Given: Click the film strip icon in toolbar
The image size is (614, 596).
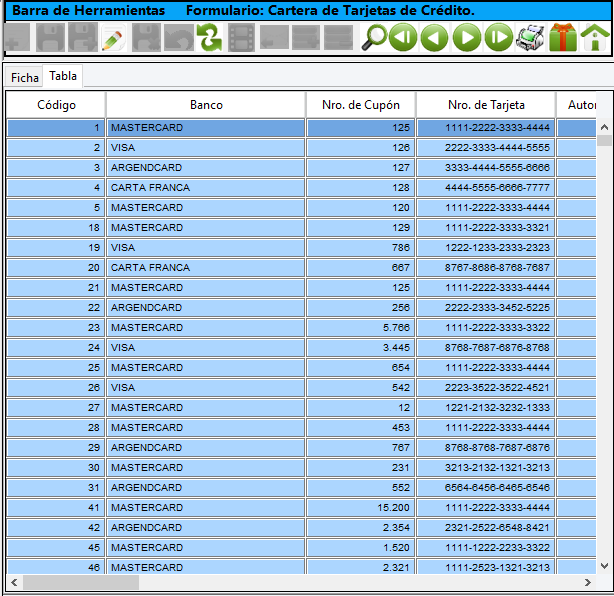Looking at the screenshot, I should pyautogui.click(x=241, y=39).
